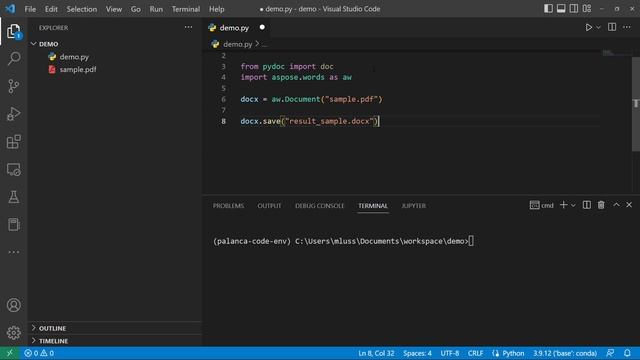Click Ln 8, Col 32 go to line
This screenshot has height=360, width=640.
coord(376,353)
